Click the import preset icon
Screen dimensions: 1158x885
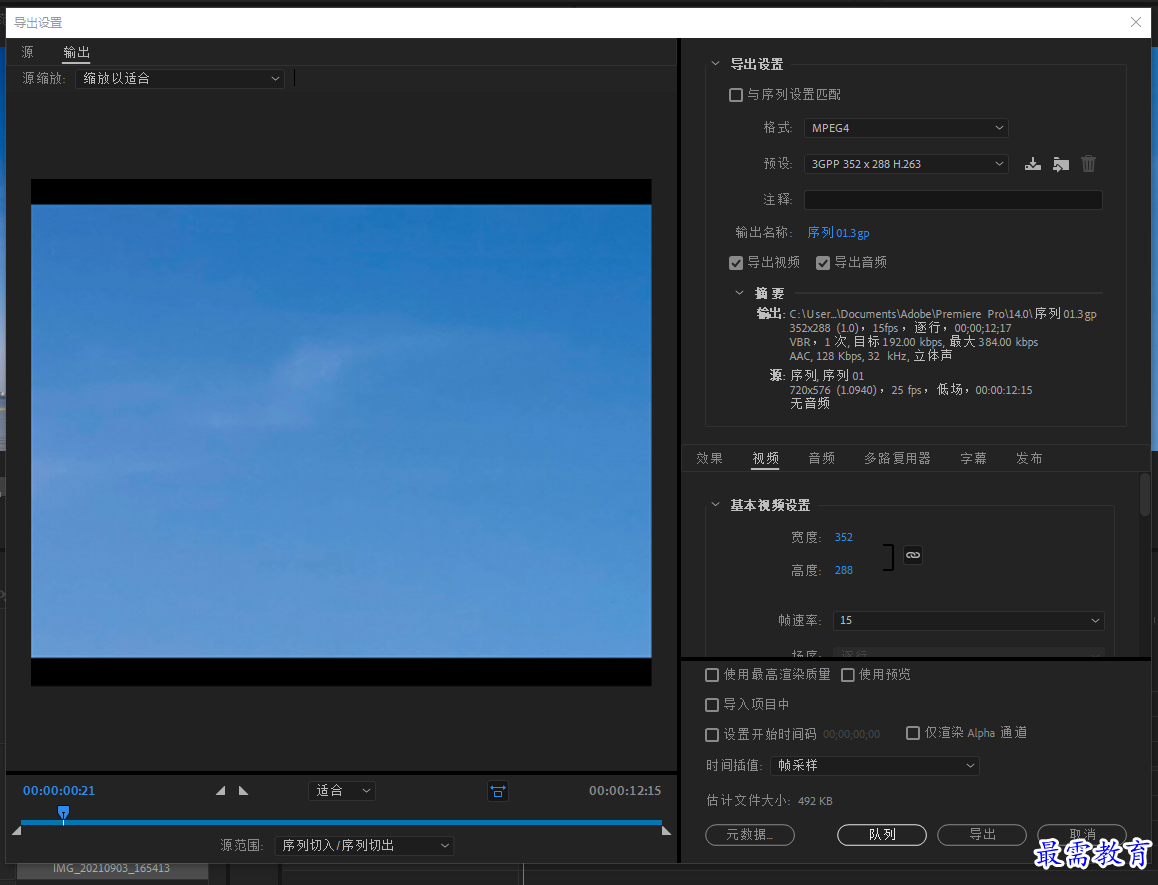pos(1061,164)
